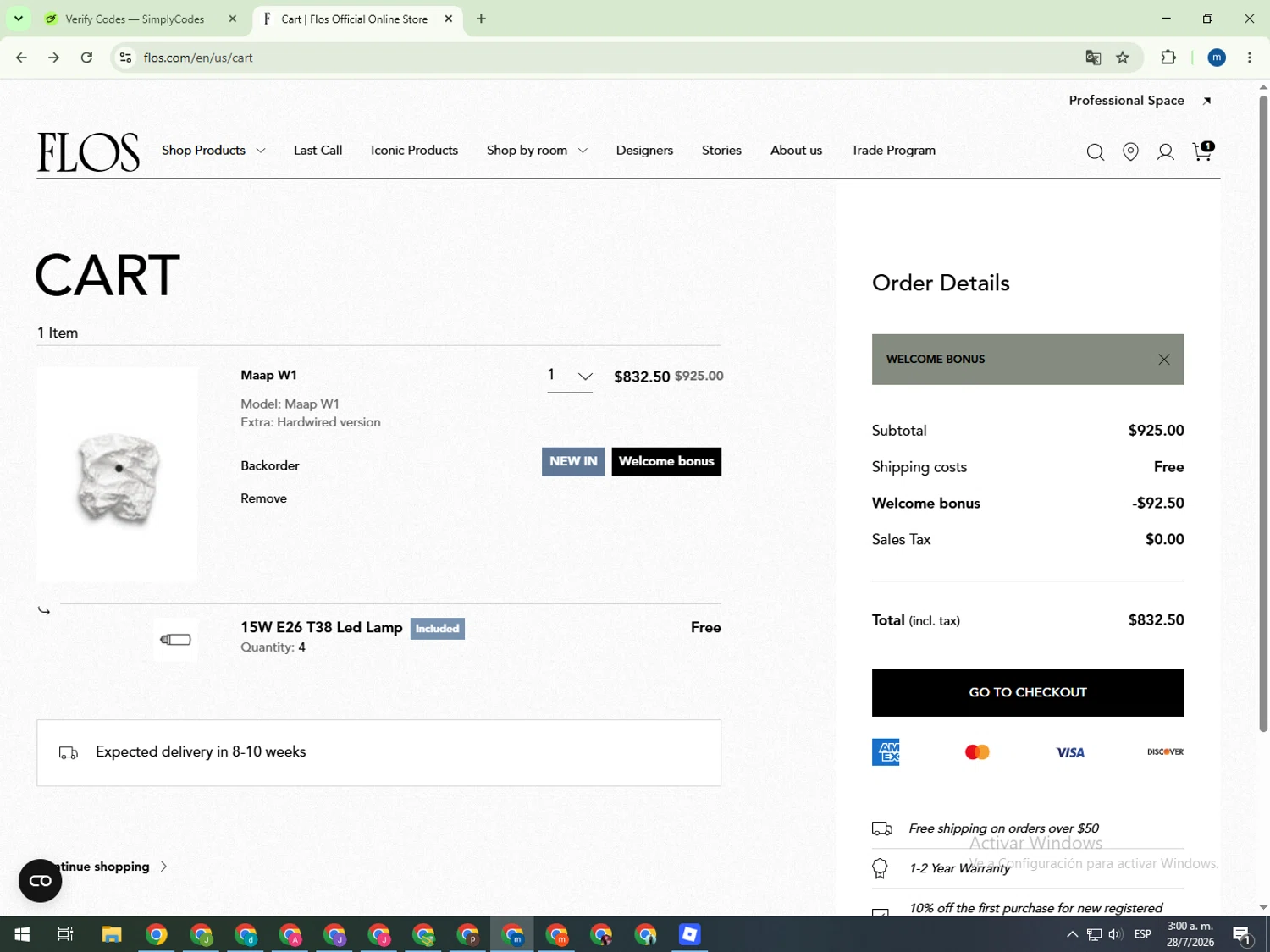Image resolution: width=1270 pixels, height=952 pixels.
Task: Reload the page
Action: point(86,58)
